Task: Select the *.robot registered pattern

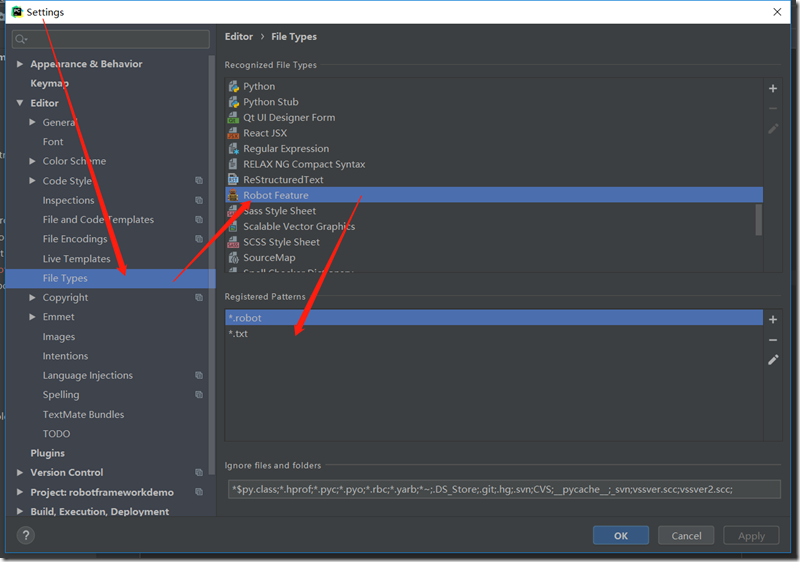Action: point(494,318)
